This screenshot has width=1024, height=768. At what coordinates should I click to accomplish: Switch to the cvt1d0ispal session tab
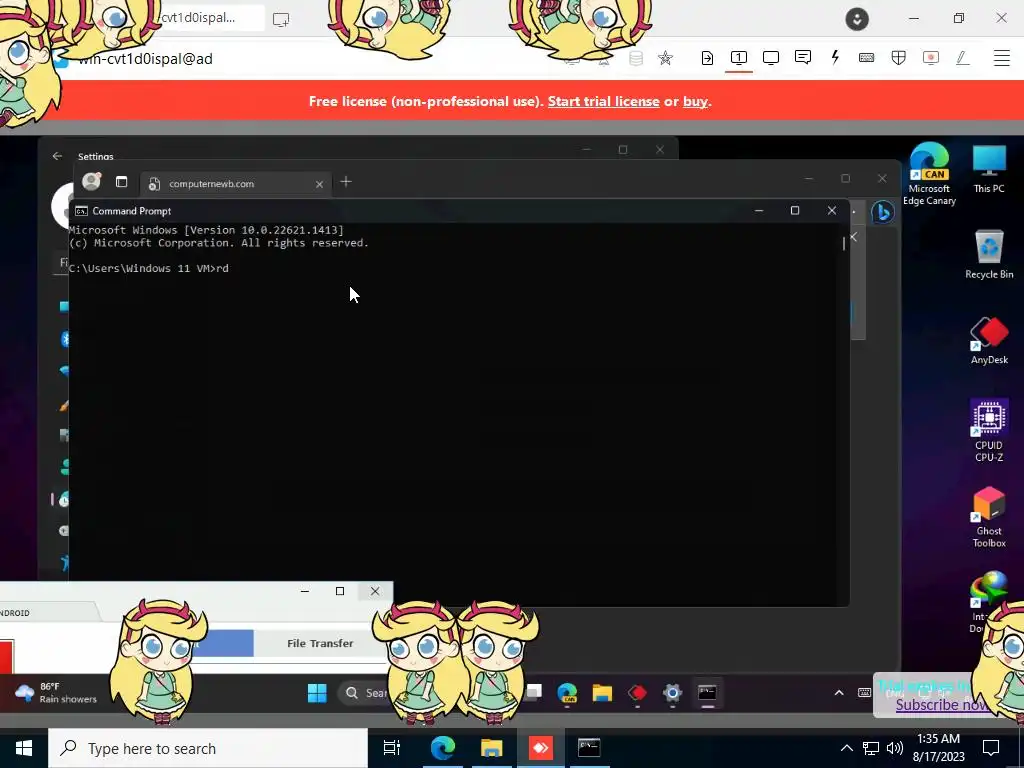pos(198,18)
